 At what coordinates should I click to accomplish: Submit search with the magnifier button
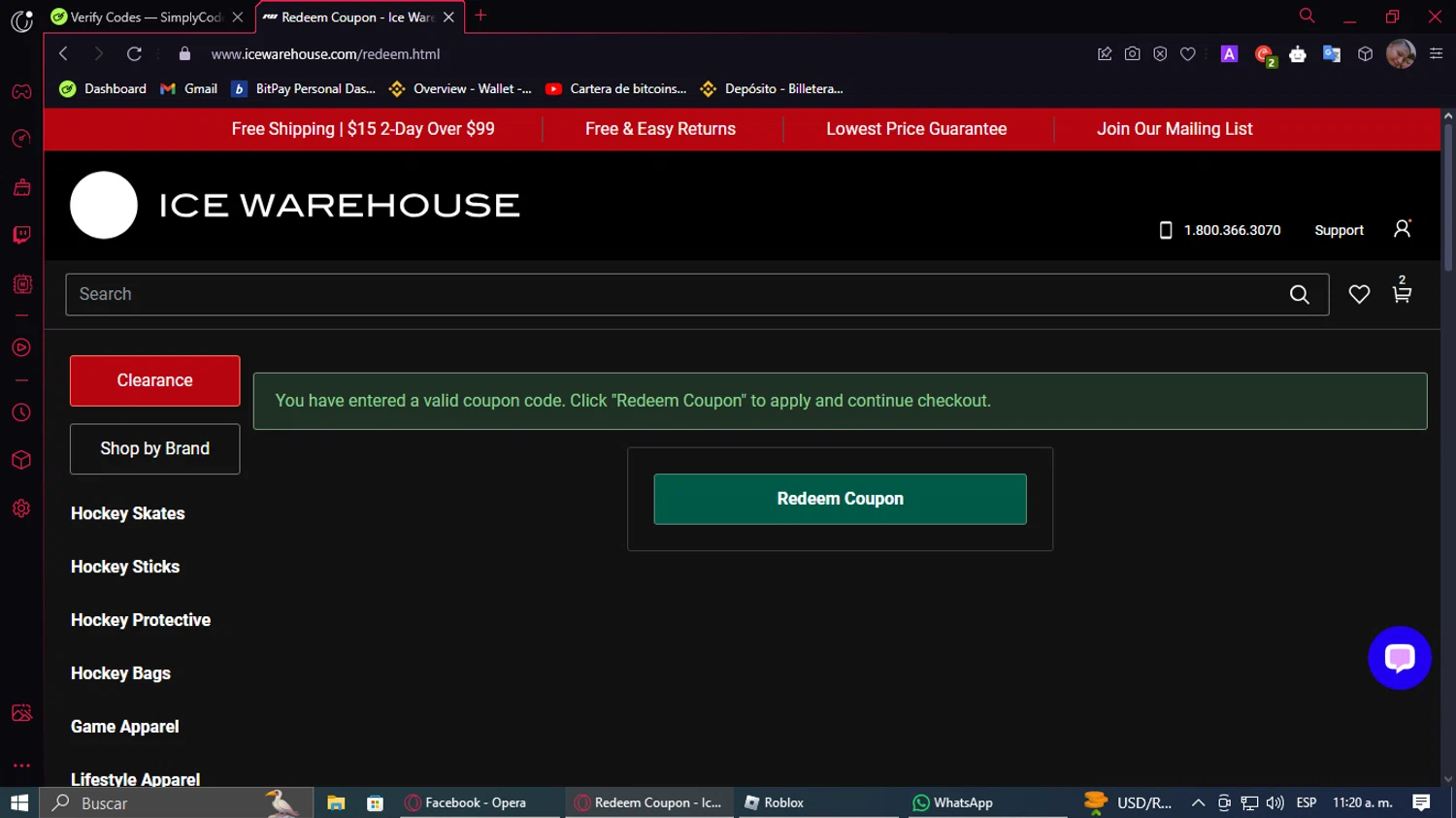click(1300, 294)
